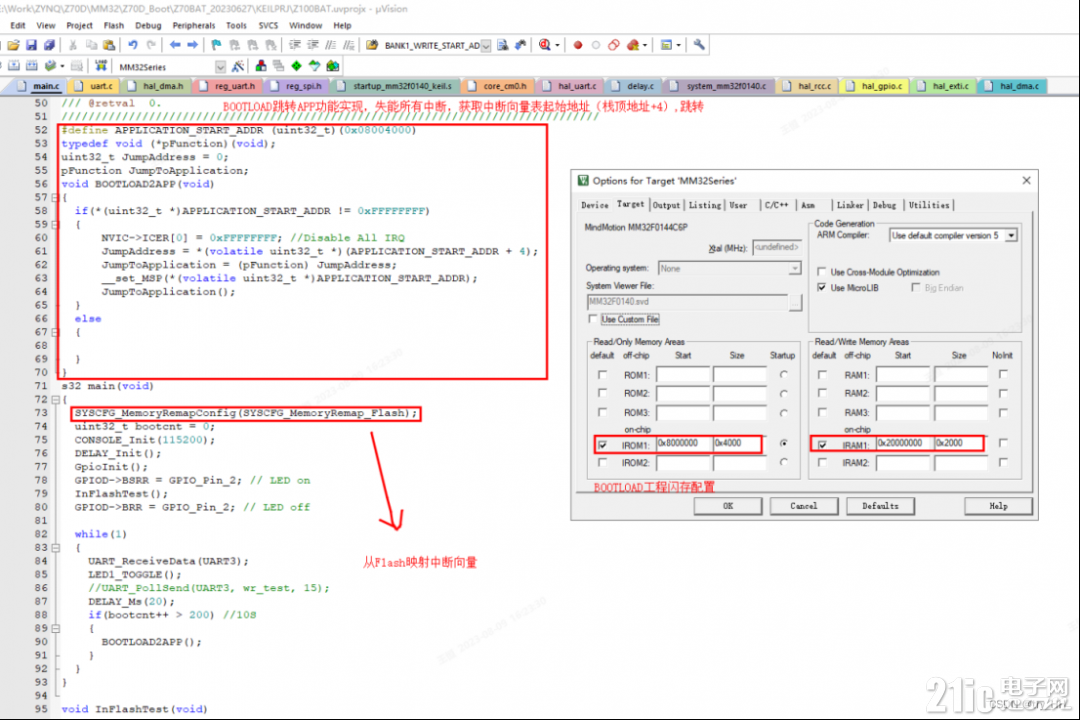This screenshot has height=720, width=1080.
Task: Open the Peripherals menu
Action: (x=194, y=25)
